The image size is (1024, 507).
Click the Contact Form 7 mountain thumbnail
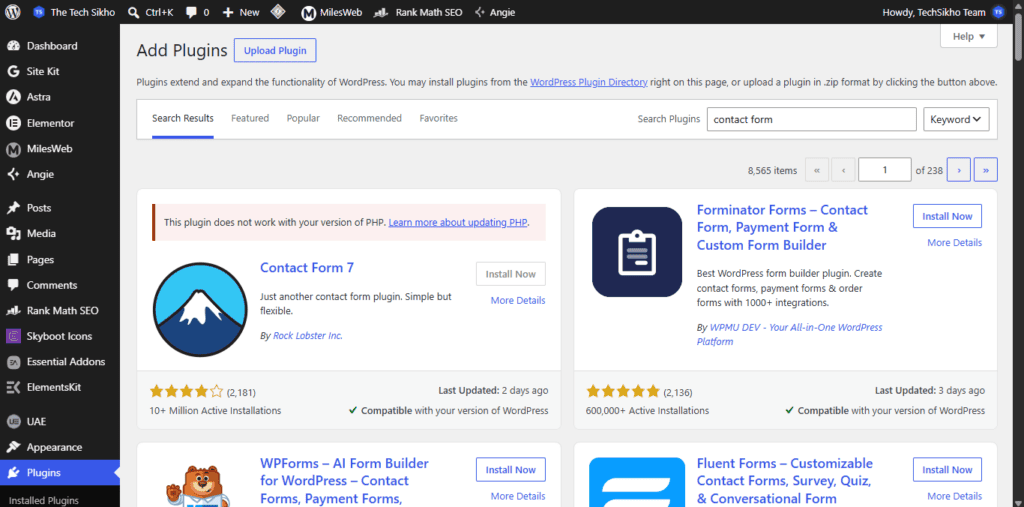click(200, 308)
